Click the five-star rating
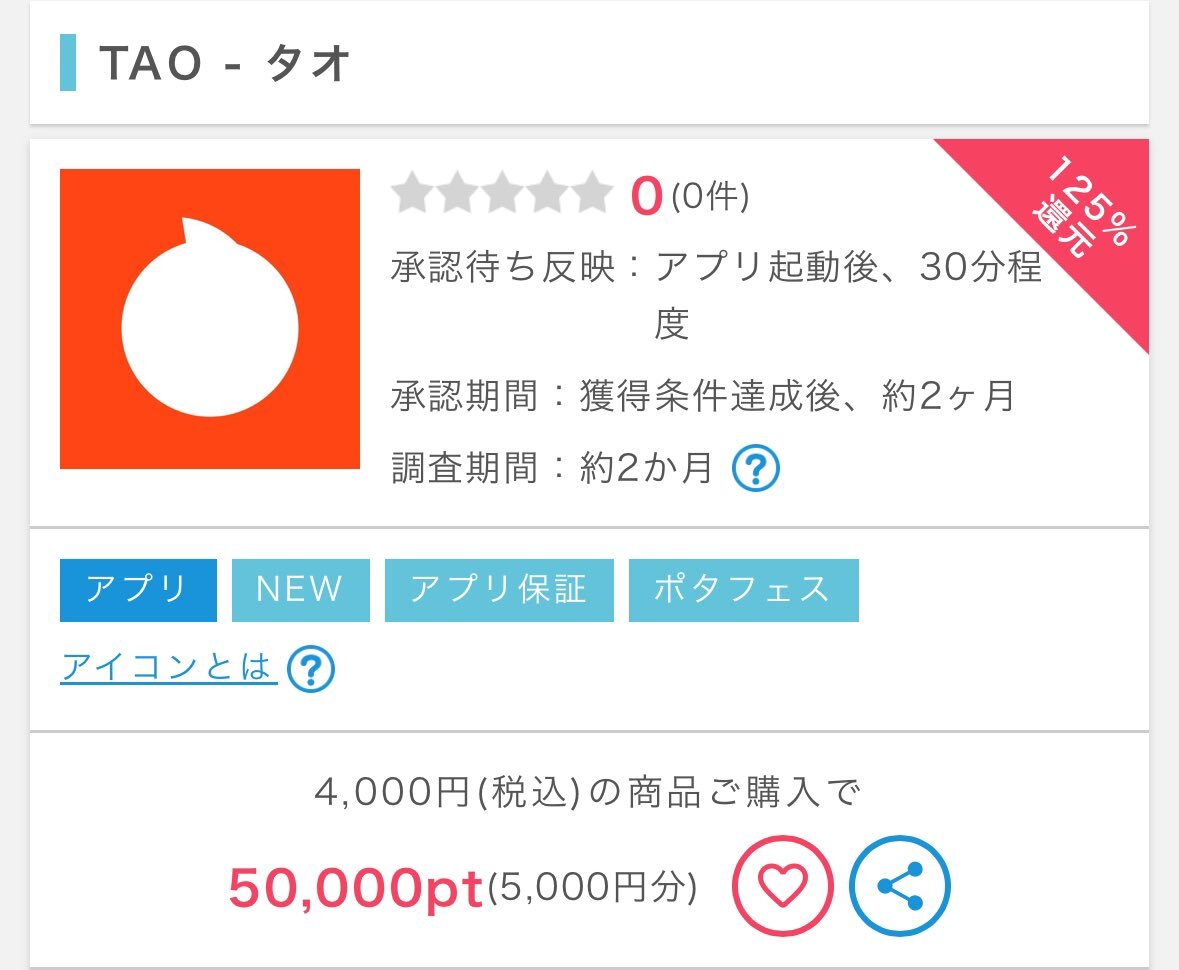 click(502, 193)
